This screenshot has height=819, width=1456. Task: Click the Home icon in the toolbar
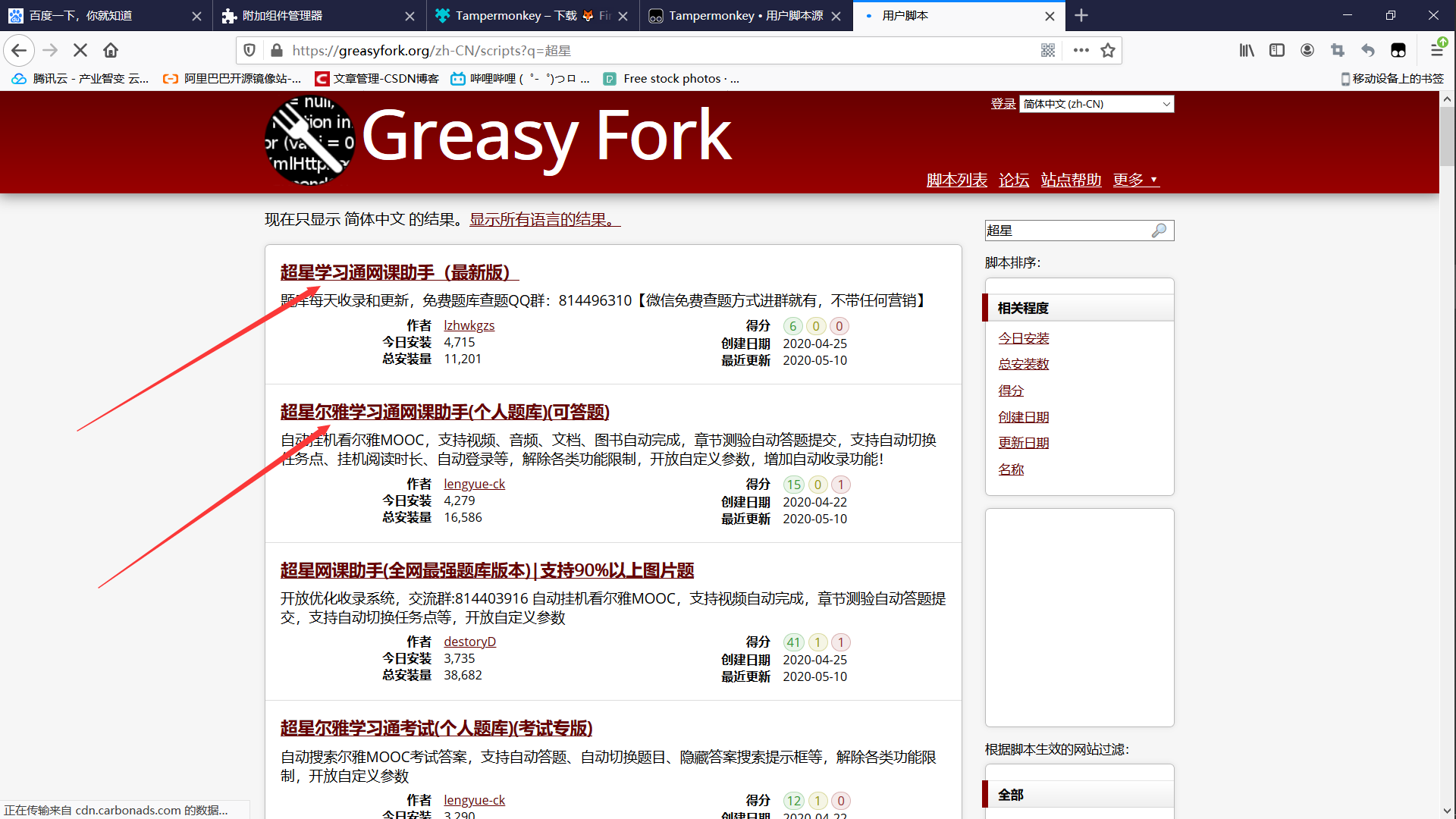pos(110,50)
